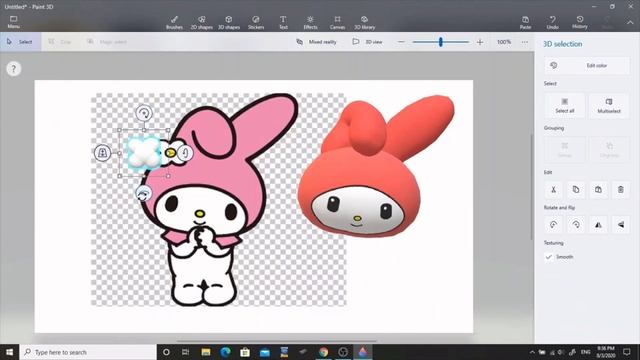Click the Rotate right icon
640x360 pixels.
[x=576, y=224]
